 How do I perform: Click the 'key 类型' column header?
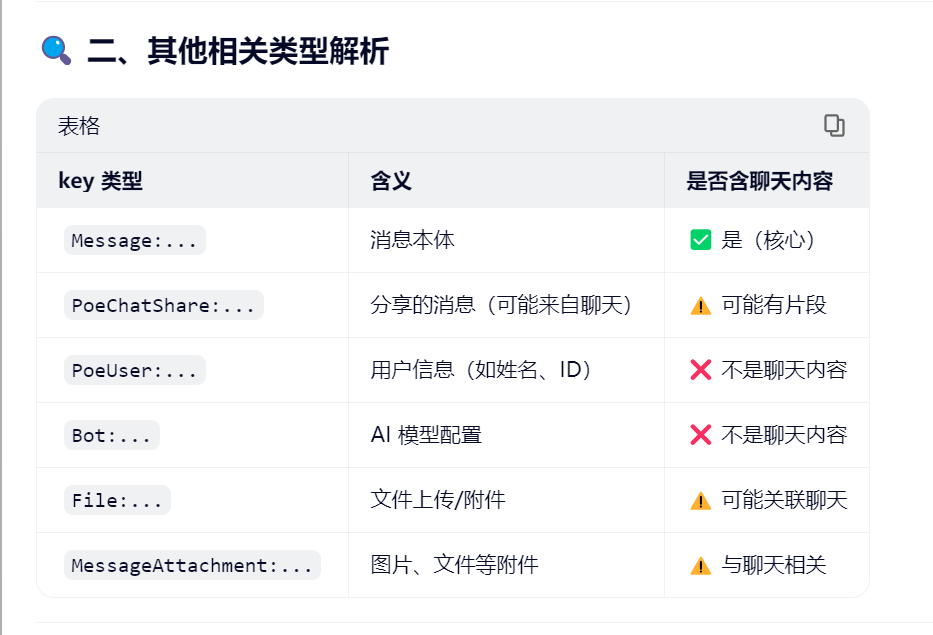click(x=101, y=181)
